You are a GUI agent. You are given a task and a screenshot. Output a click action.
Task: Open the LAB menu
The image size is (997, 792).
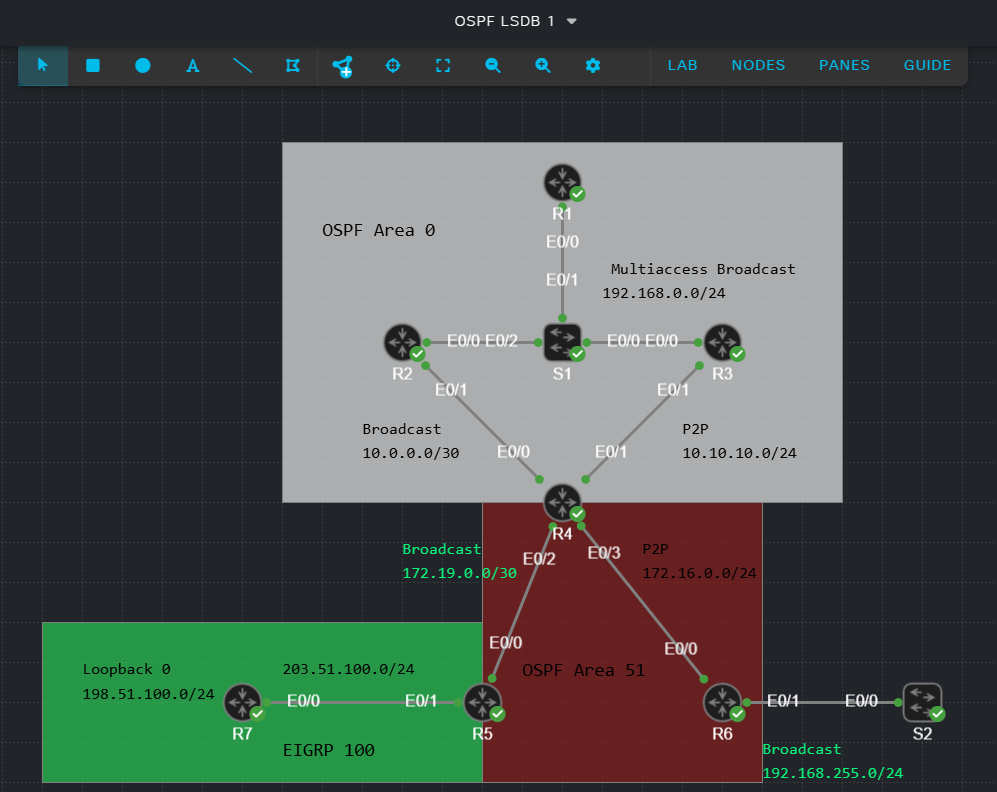[682, 66]
